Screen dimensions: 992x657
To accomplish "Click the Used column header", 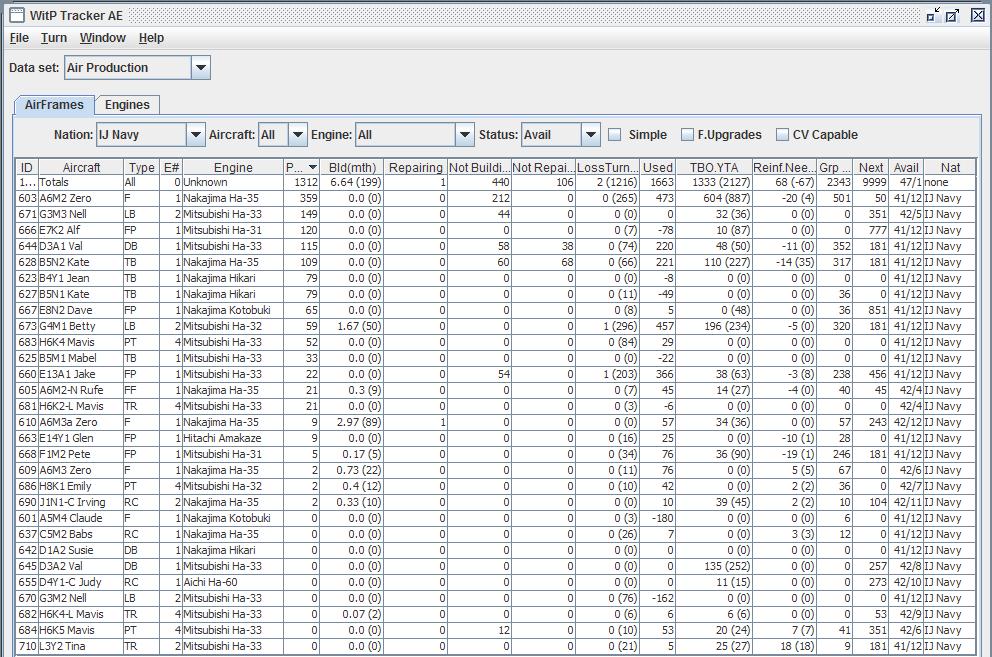I will click(x=657, y=167).
